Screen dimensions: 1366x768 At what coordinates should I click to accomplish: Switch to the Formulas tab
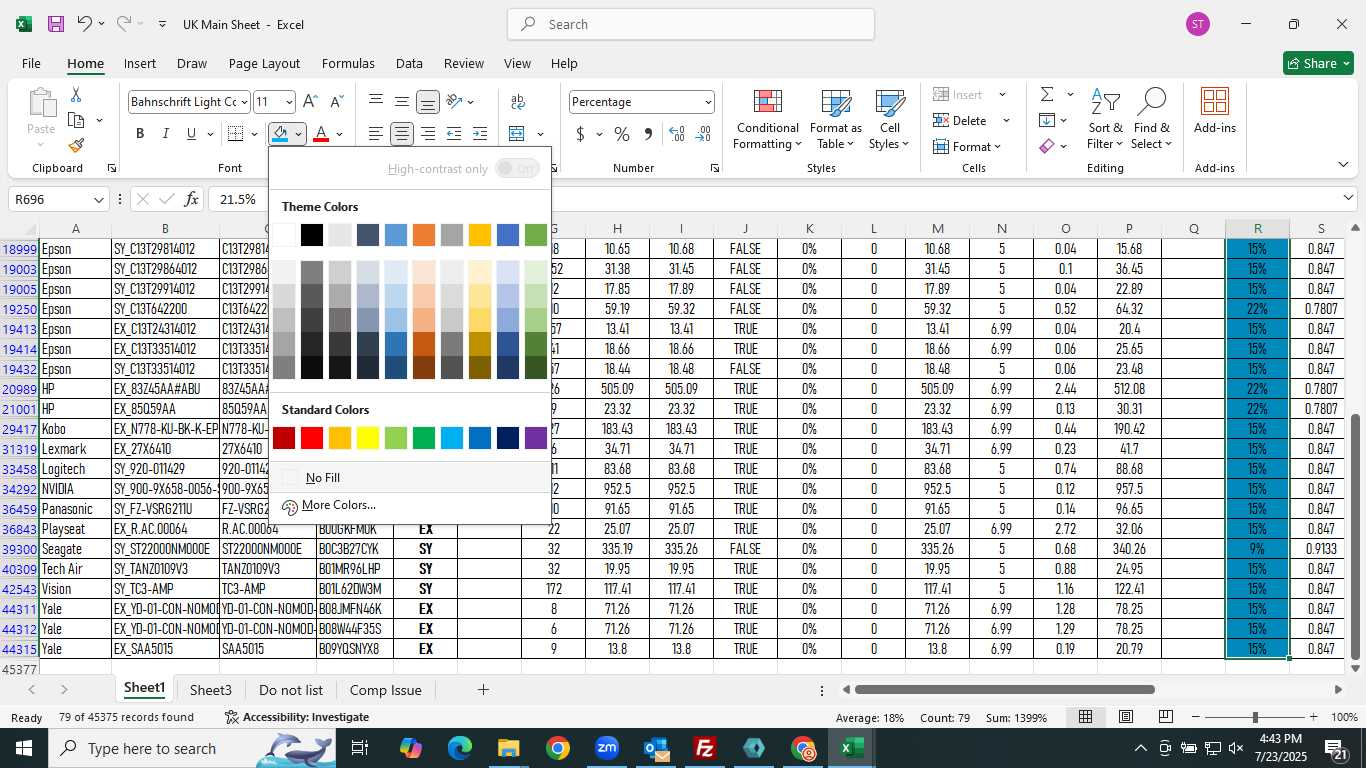coord(348,63)
